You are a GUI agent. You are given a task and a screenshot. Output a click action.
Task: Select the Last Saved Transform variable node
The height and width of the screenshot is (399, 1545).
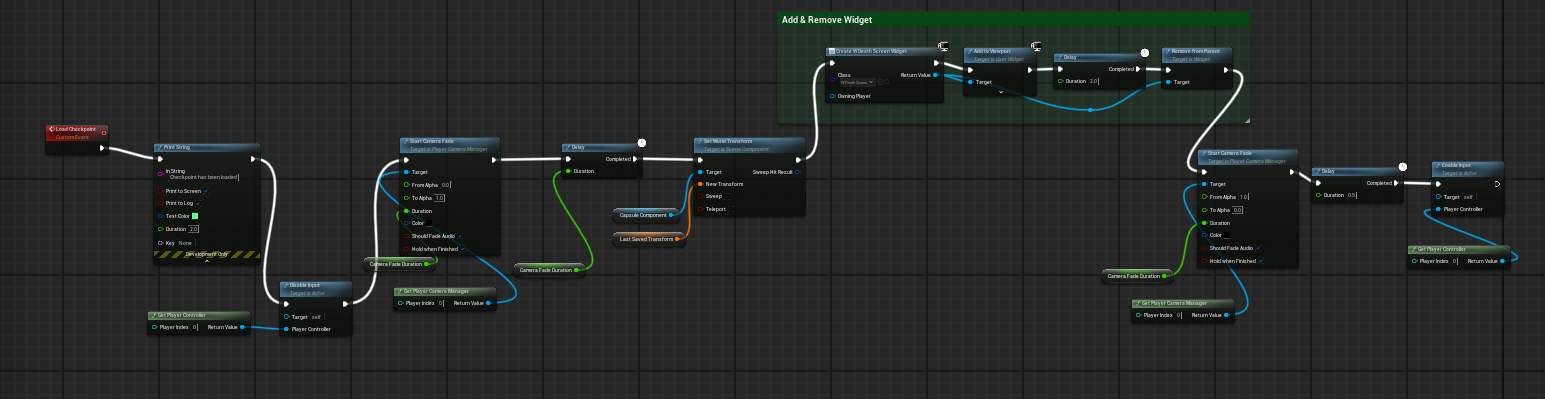pyautogui.click(x=648, y=238)
